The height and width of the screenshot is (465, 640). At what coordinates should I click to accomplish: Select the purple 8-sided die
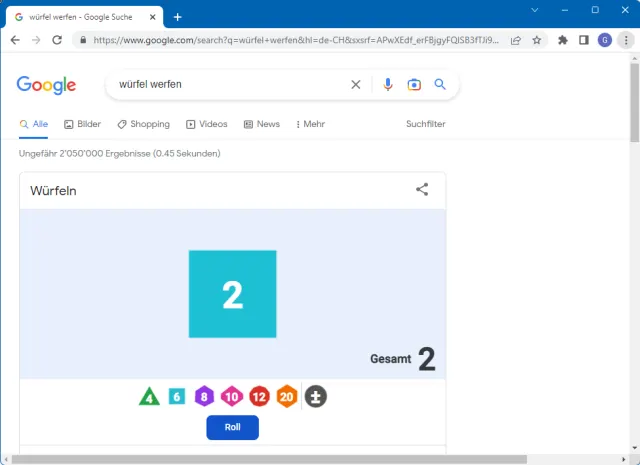(x=204, y=396)
